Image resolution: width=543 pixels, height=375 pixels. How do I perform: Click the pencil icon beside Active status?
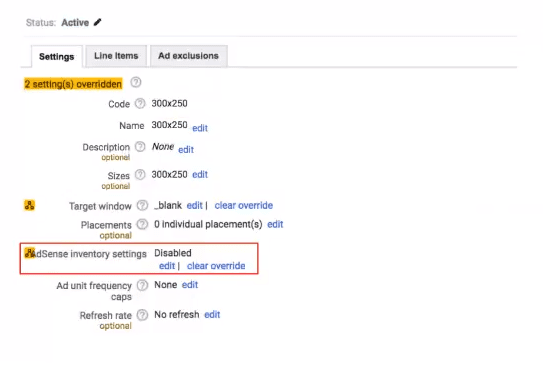(98, 23)
